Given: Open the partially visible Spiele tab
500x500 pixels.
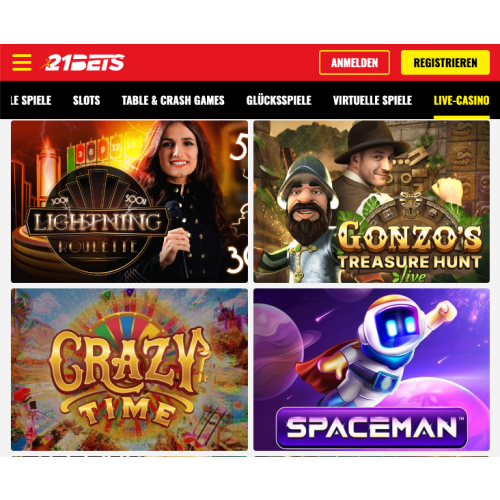Looking at the screenshot, I should 31,100.
